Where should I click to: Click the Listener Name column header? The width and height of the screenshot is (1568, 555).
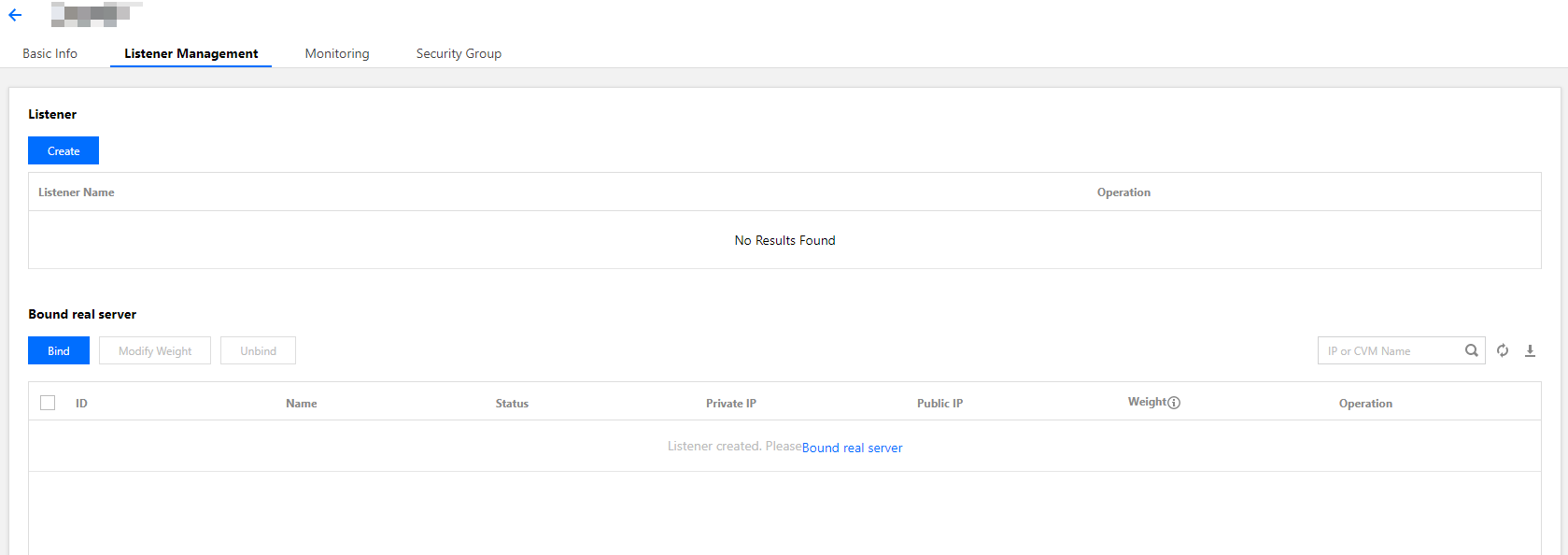(x=77, y=192)
